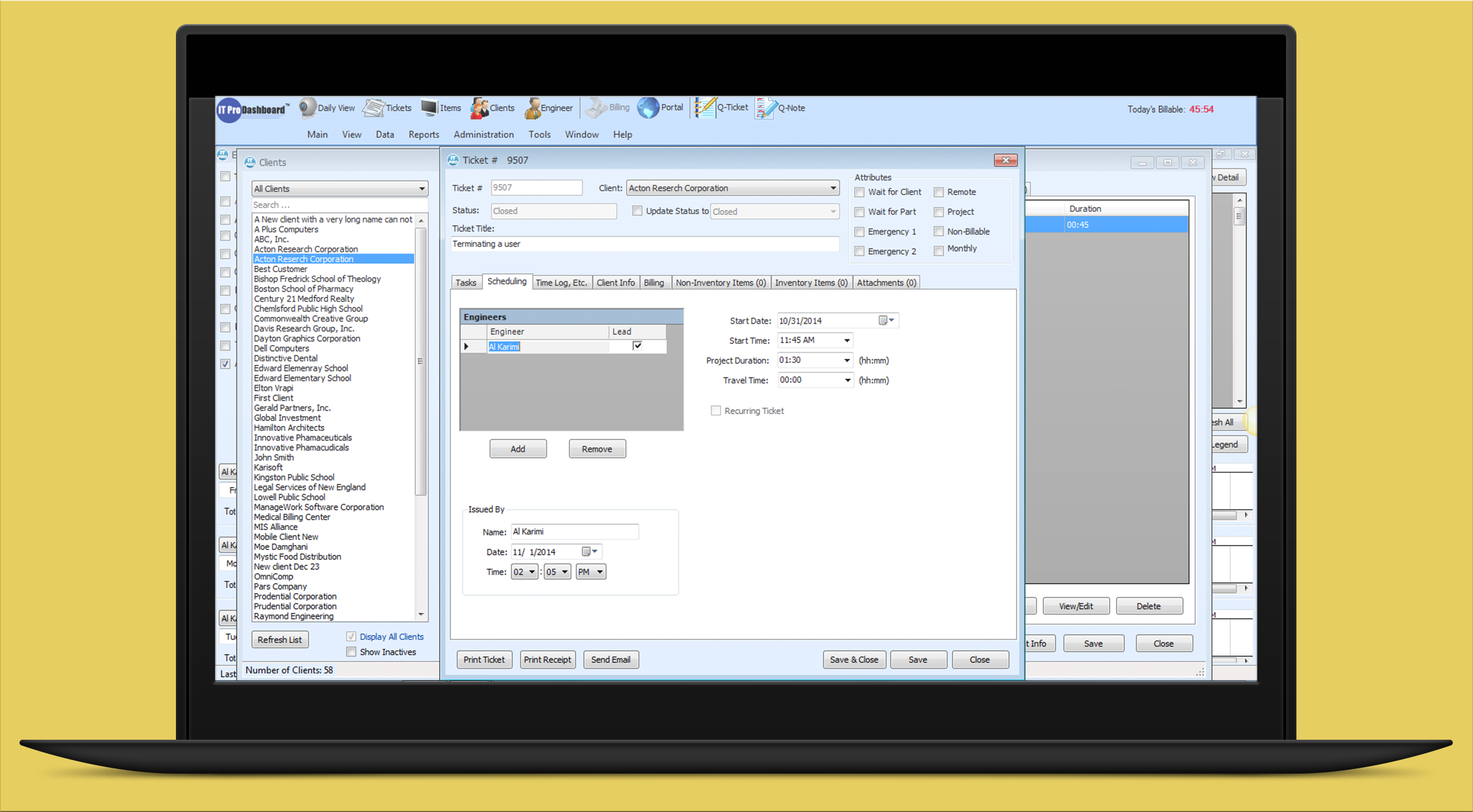Toggle the Show Inactives checkbox
Screen dimensions: 1473x812
coord(352,652)
